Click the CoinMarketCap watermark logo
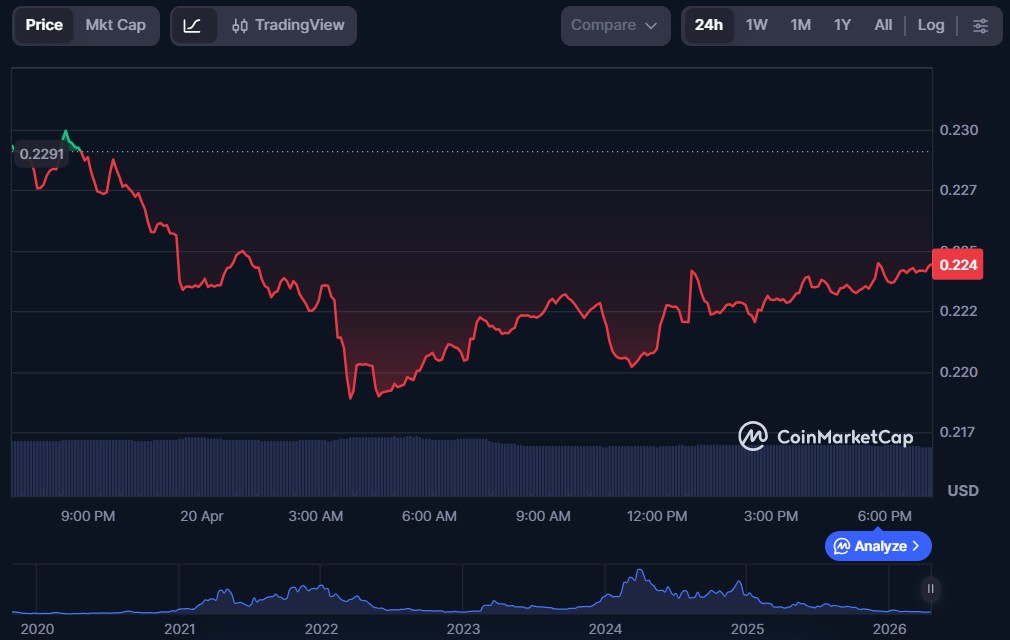This screenshot has width=1010, height=640. (825, 436)
